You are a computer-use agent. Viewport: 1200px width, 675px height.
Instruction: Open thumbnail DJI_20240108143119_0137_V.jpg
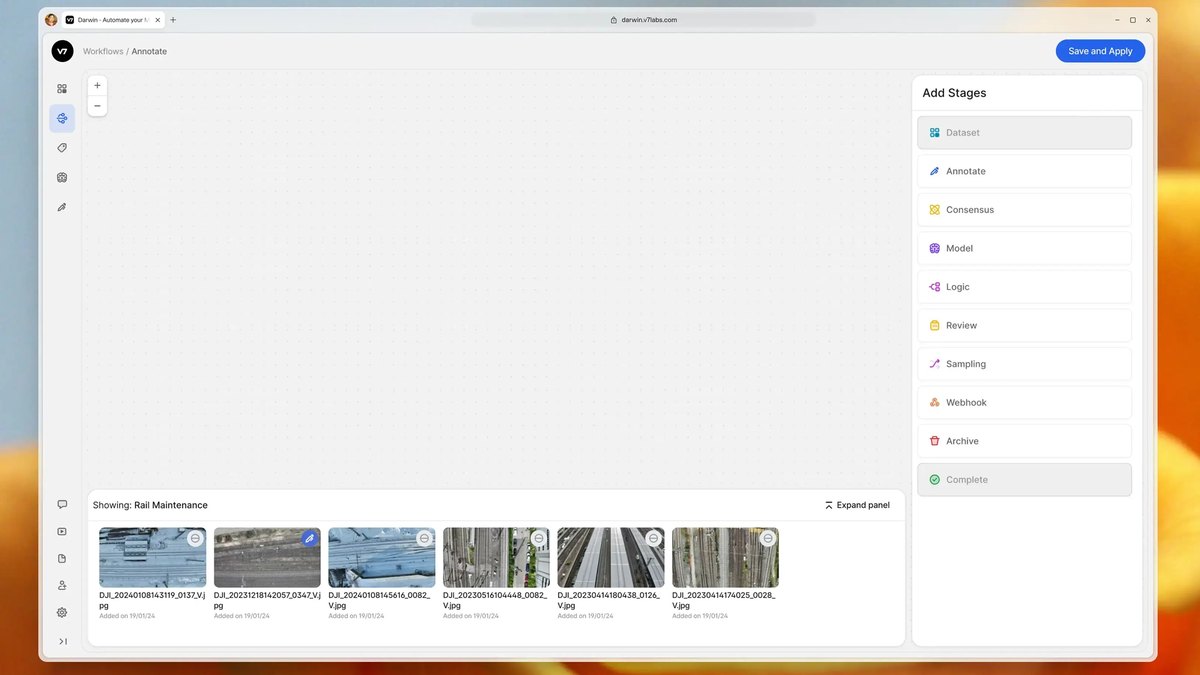pos(152,558)
